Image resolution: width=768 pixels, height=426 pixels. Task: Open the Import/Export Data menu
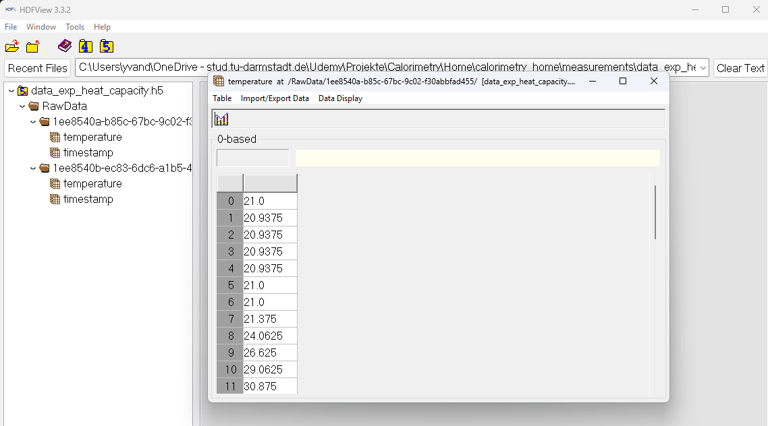[x=275, y=98]
